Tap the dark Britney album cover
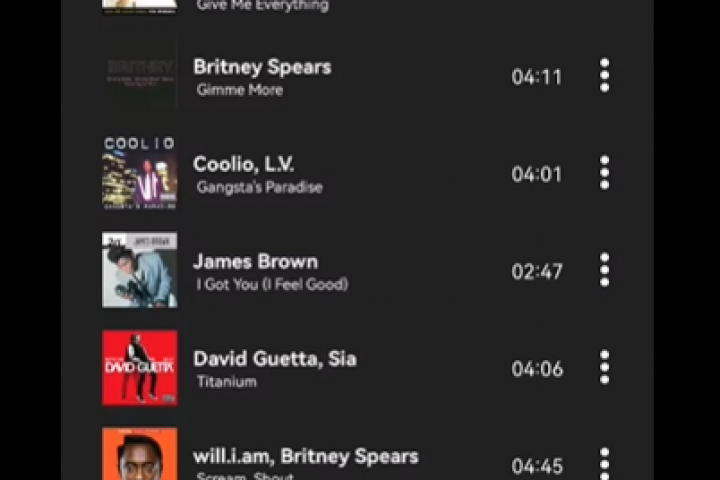The image size is (720, 480). pyautogui.click(x=140, y=76)
